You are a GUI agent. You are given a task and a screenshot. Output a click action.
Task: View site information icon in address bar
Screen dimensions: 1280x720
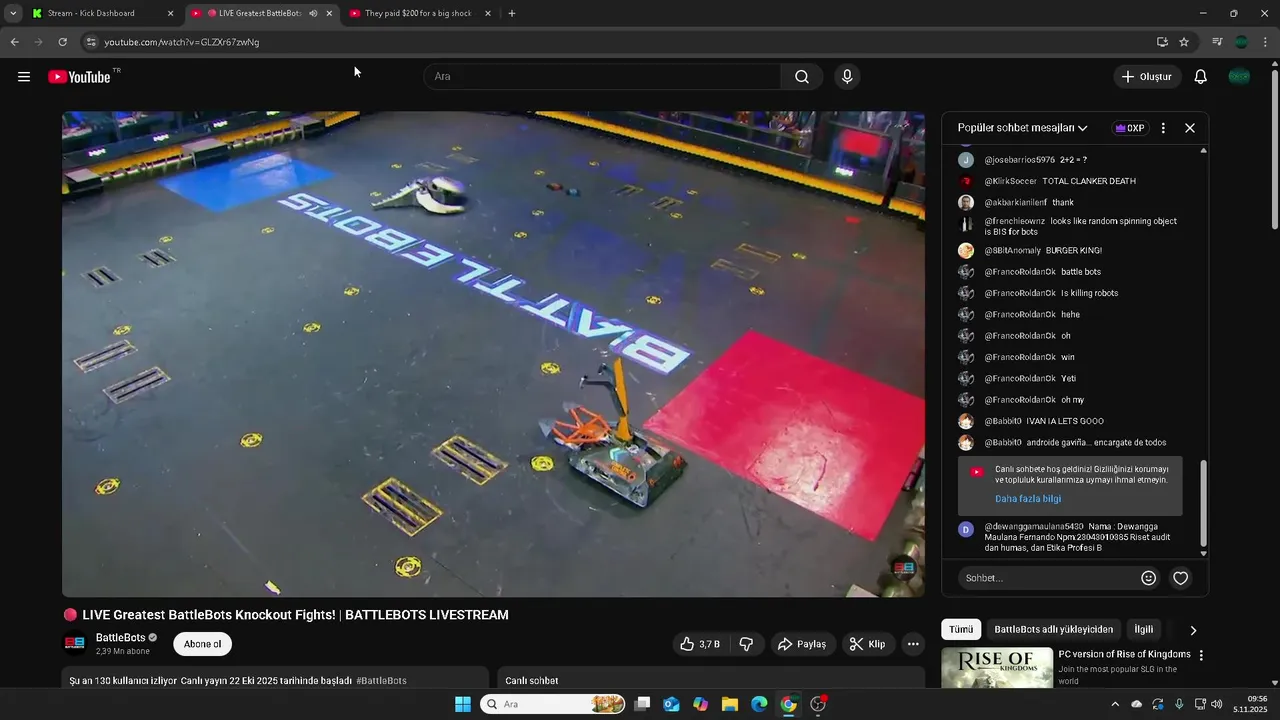pos(91,42)
